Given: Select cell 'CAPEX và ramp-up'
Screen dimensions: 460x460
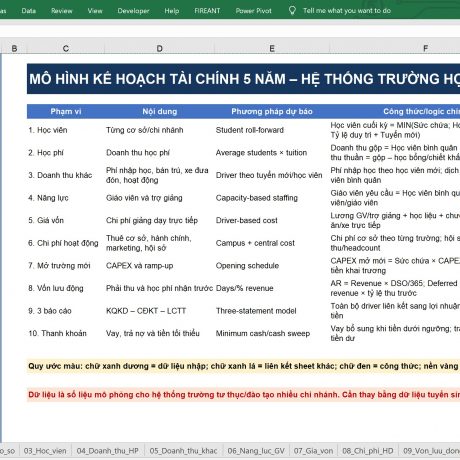Looking at the screenshot, I should 160,266.
